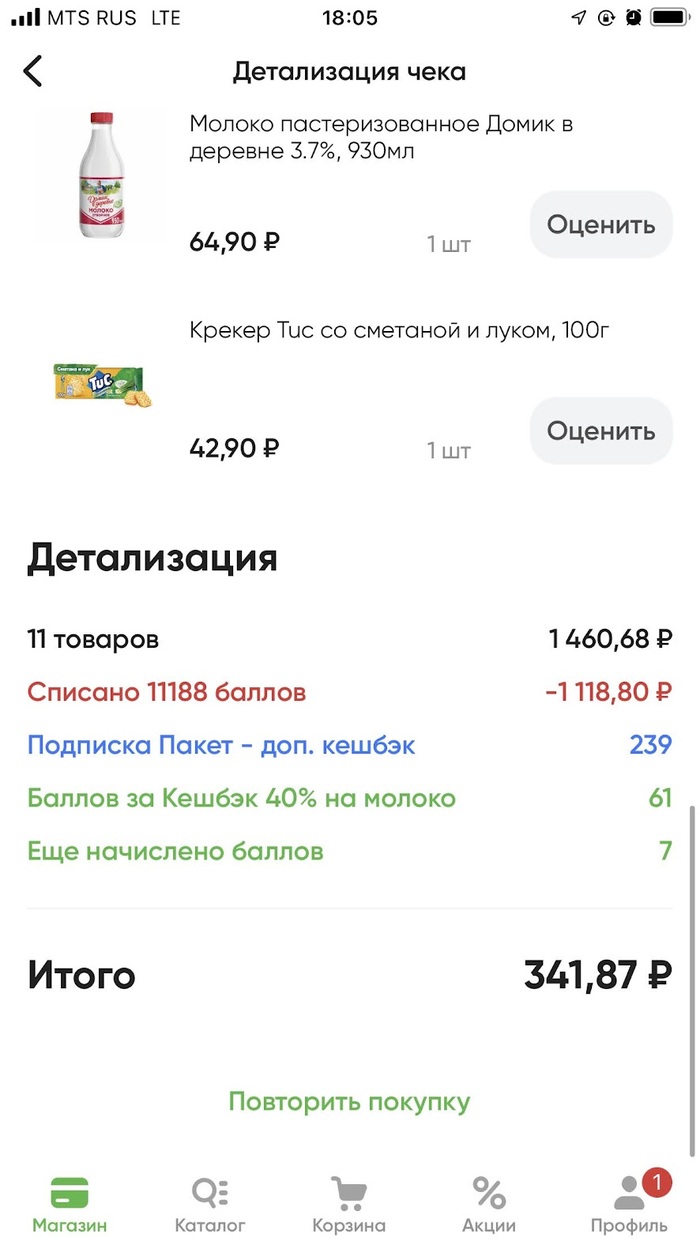Screen dimensions: 700x1245
Task: Rate the Домик в деревне milk
Action: point(601,225)
